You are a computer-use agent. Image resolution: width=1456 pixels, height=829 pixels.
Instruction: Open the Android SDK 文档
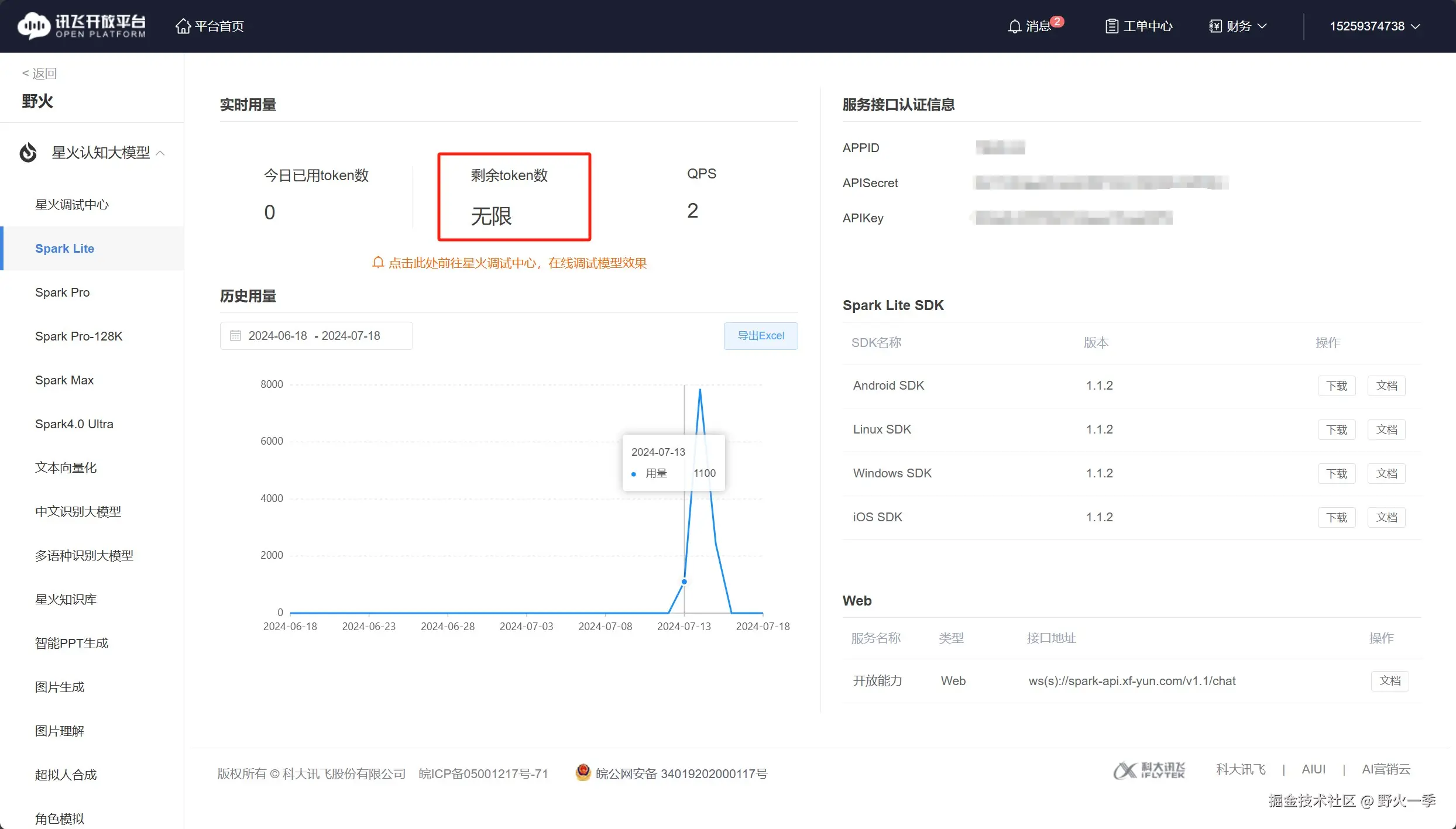1386,386
